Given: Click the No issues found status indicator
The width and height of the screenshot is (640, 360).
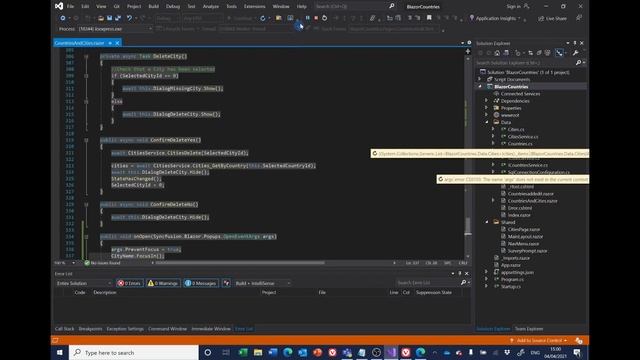Looking at the screenshot, I should tap(102, 263).
